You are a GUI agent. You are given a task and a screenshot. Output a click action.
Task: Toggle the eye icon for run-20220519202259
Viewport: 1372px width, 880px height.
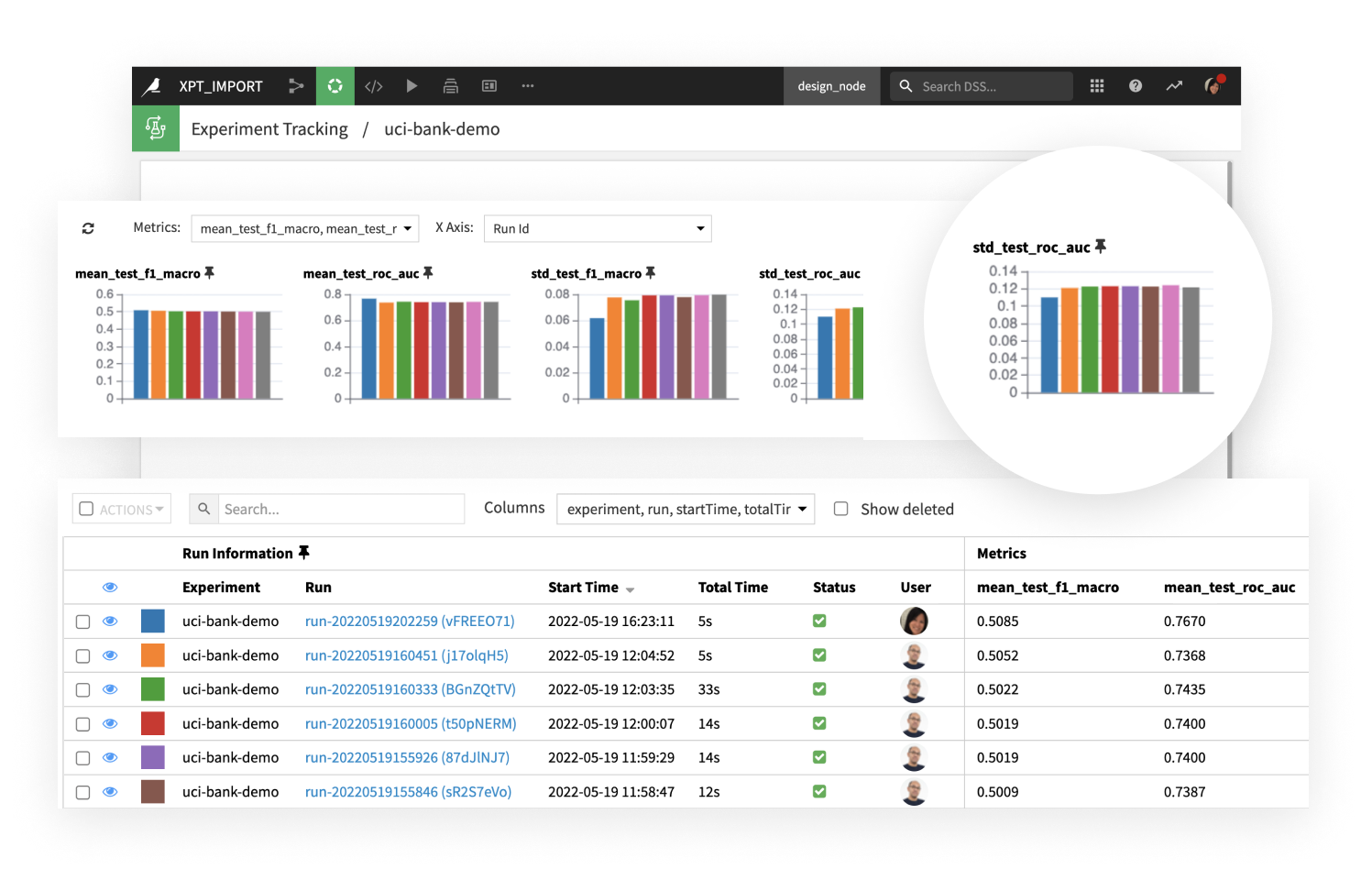click(110, 621)
